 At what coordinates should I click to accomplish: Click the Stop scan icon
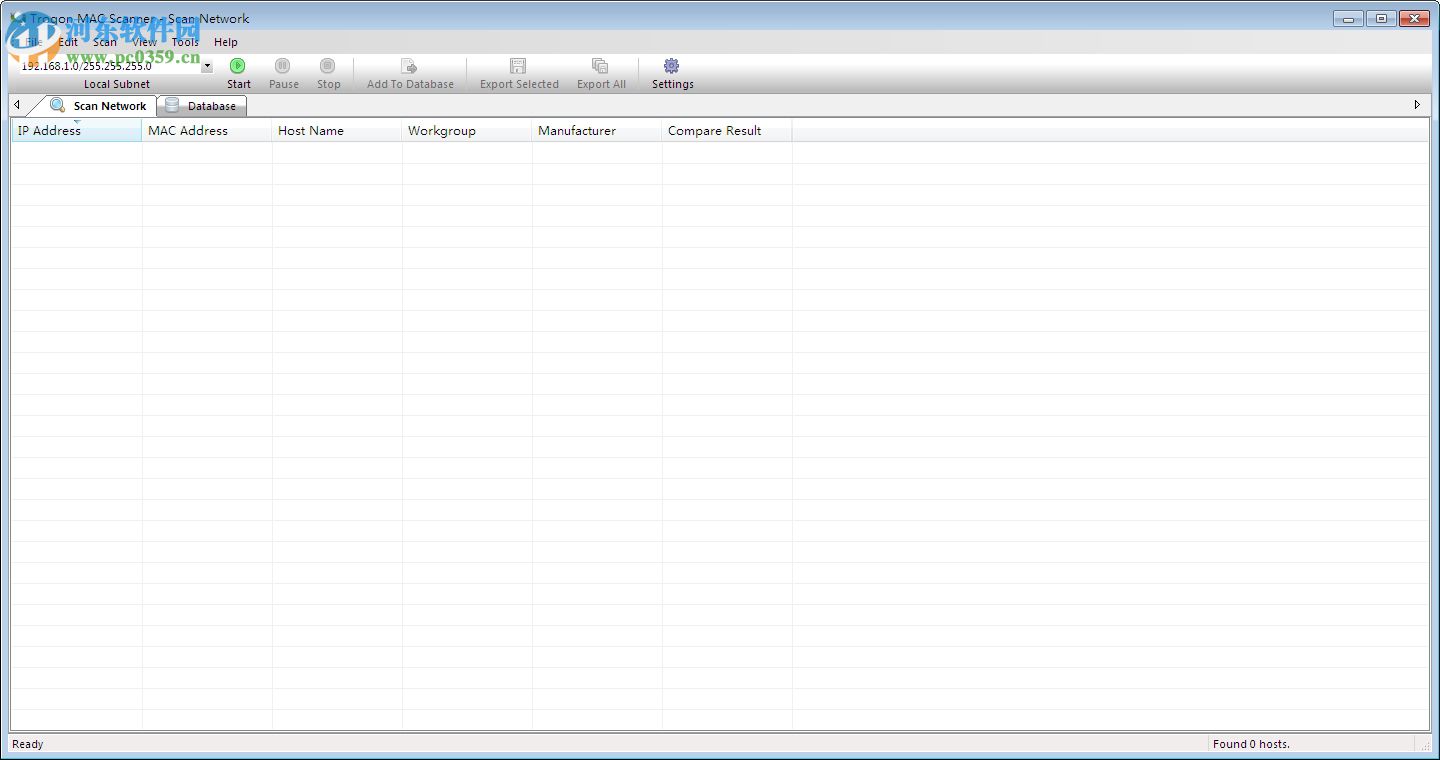tap(328, 66)
